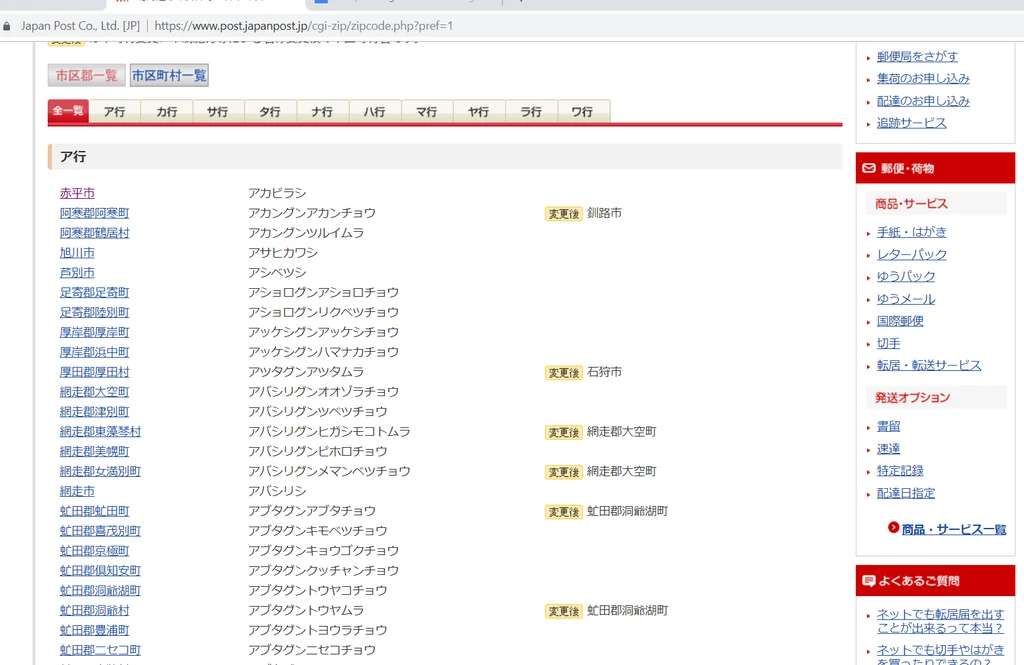
Task: Open the 芦別市 link
Action: [77, 272]
